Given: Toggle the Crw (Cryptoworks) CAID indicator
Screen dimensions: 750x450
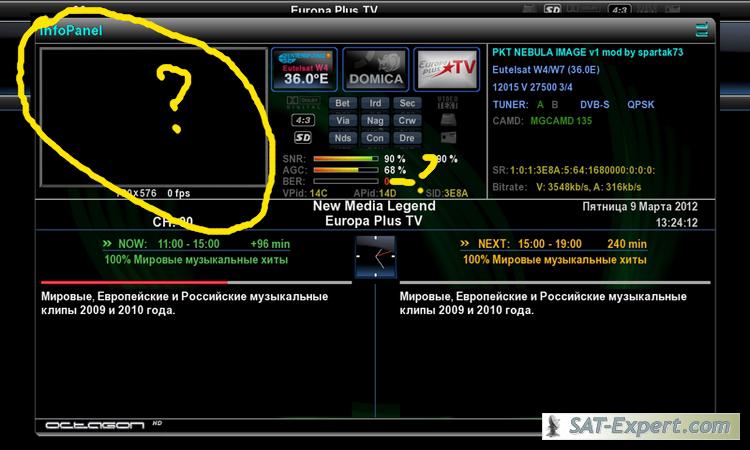Looking at the screenshot, I should pyautogui.click(x=407, y=121).
